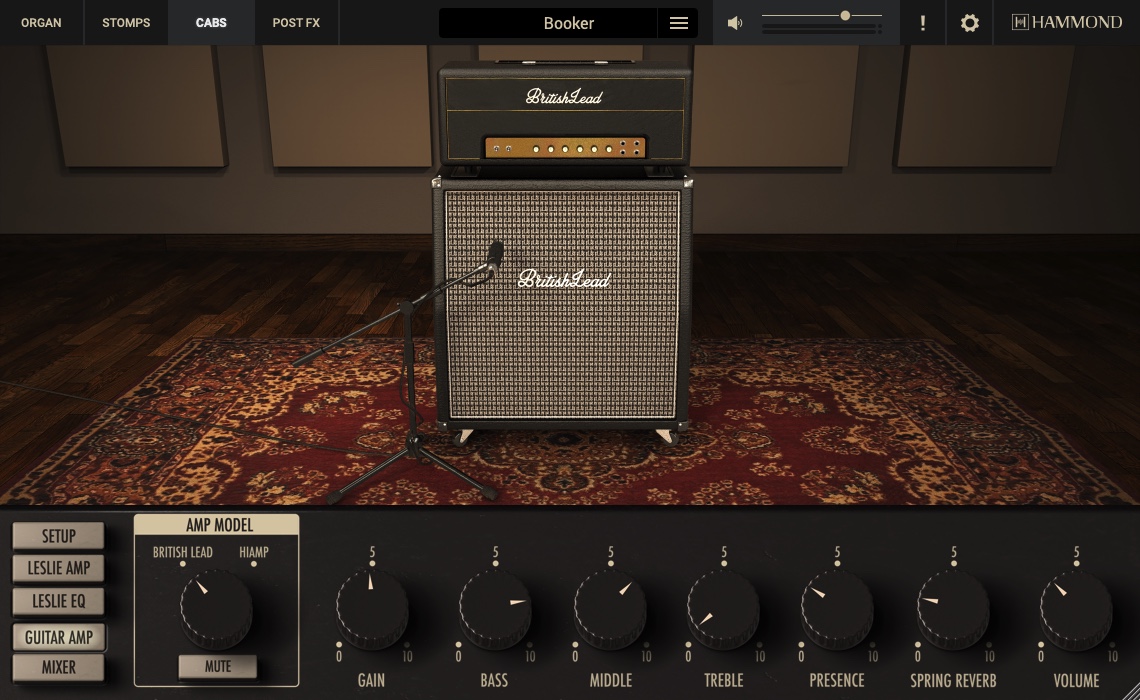1140x700 pixels.
Task: Click the GAIN label text
Action: [x=371, y=680]
